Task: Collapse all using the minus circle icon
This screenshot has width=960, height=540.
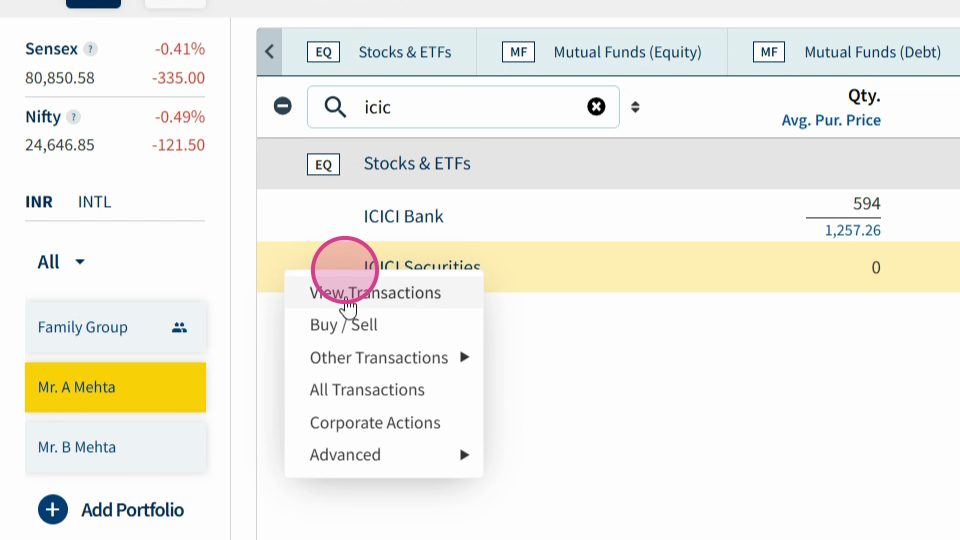Action: (282, 107)
